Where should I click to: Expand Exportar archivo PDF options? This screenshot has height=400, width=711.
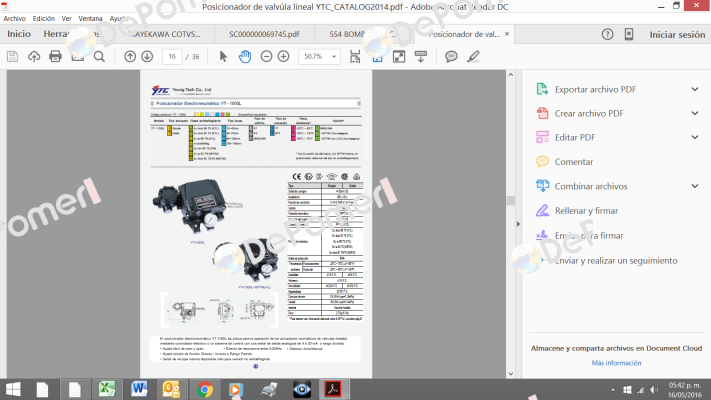pyautogui.click(x=695, y=89)
